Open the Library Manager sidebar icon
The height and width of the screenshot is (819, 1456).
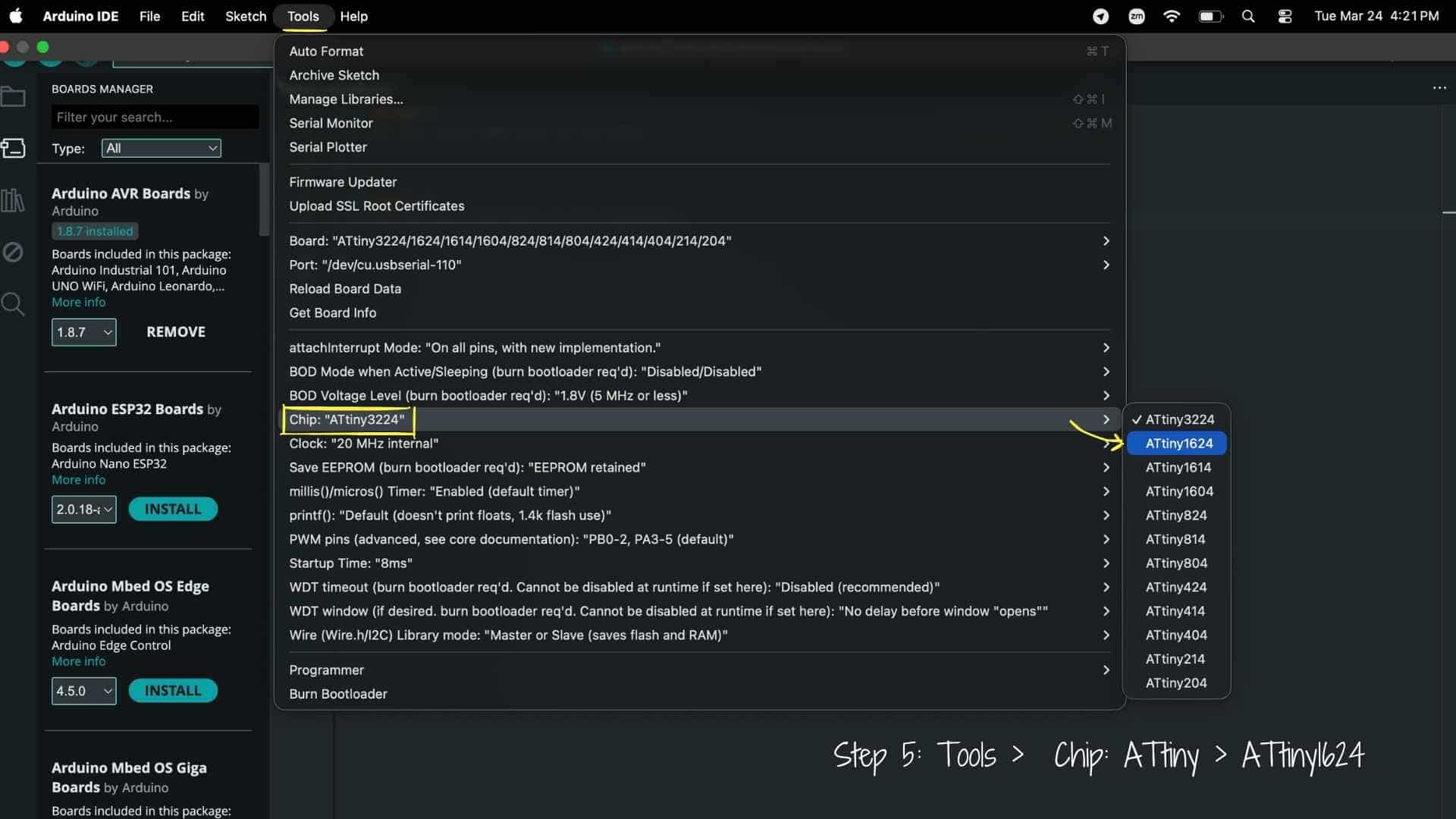(x=13, y=200)
